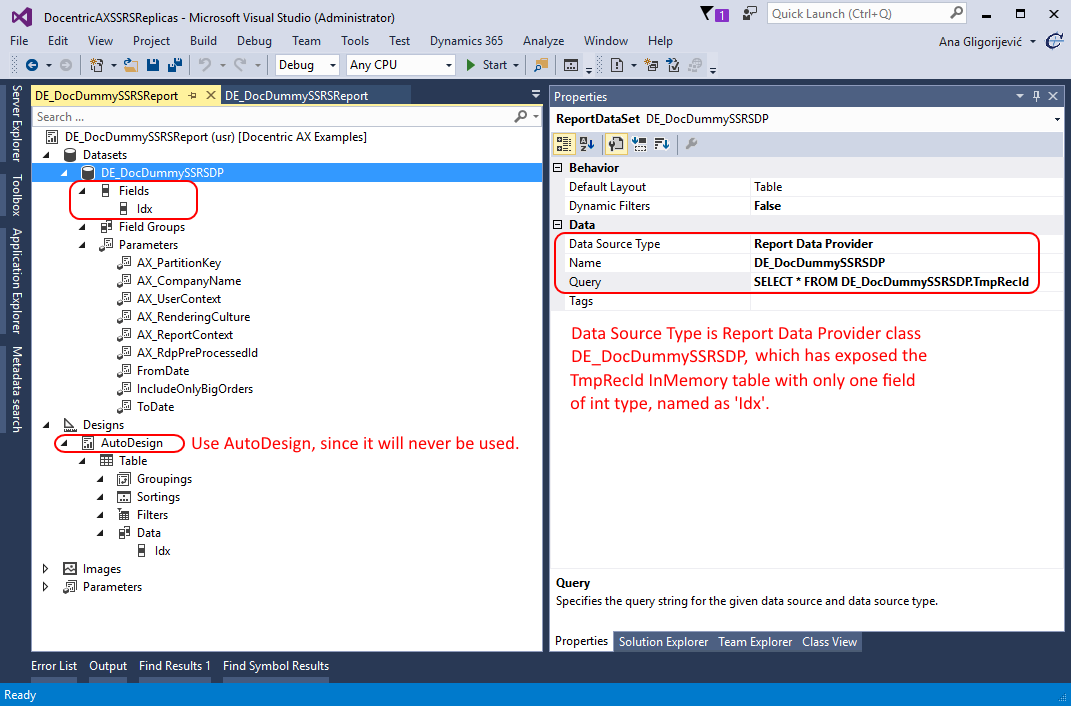Switch to the Class View tab
The width and height of the screenshot is (1071, 706).
829,642
